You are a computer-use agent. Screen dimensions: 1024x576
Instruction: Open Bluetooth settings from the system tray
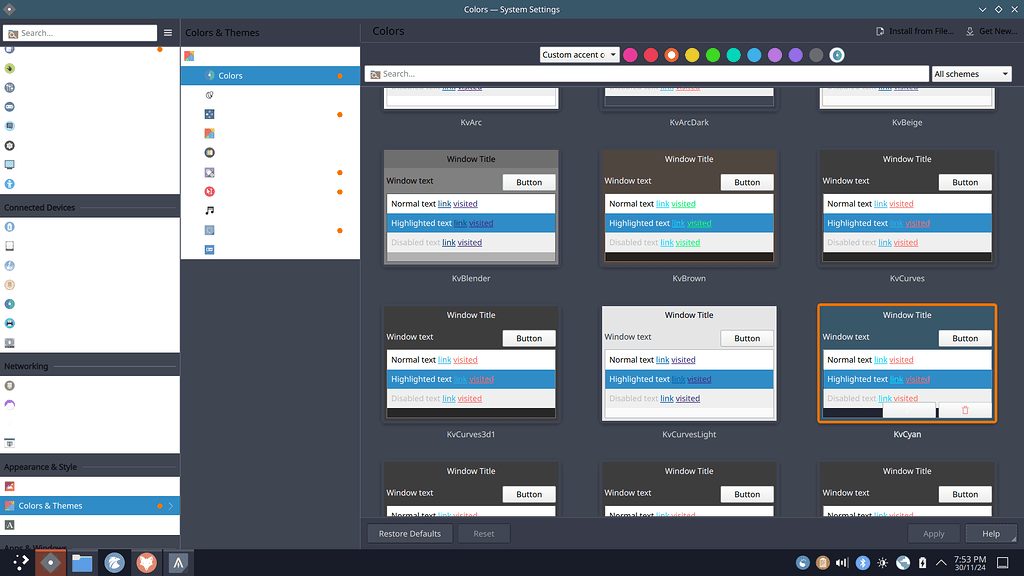pos(862,563)
